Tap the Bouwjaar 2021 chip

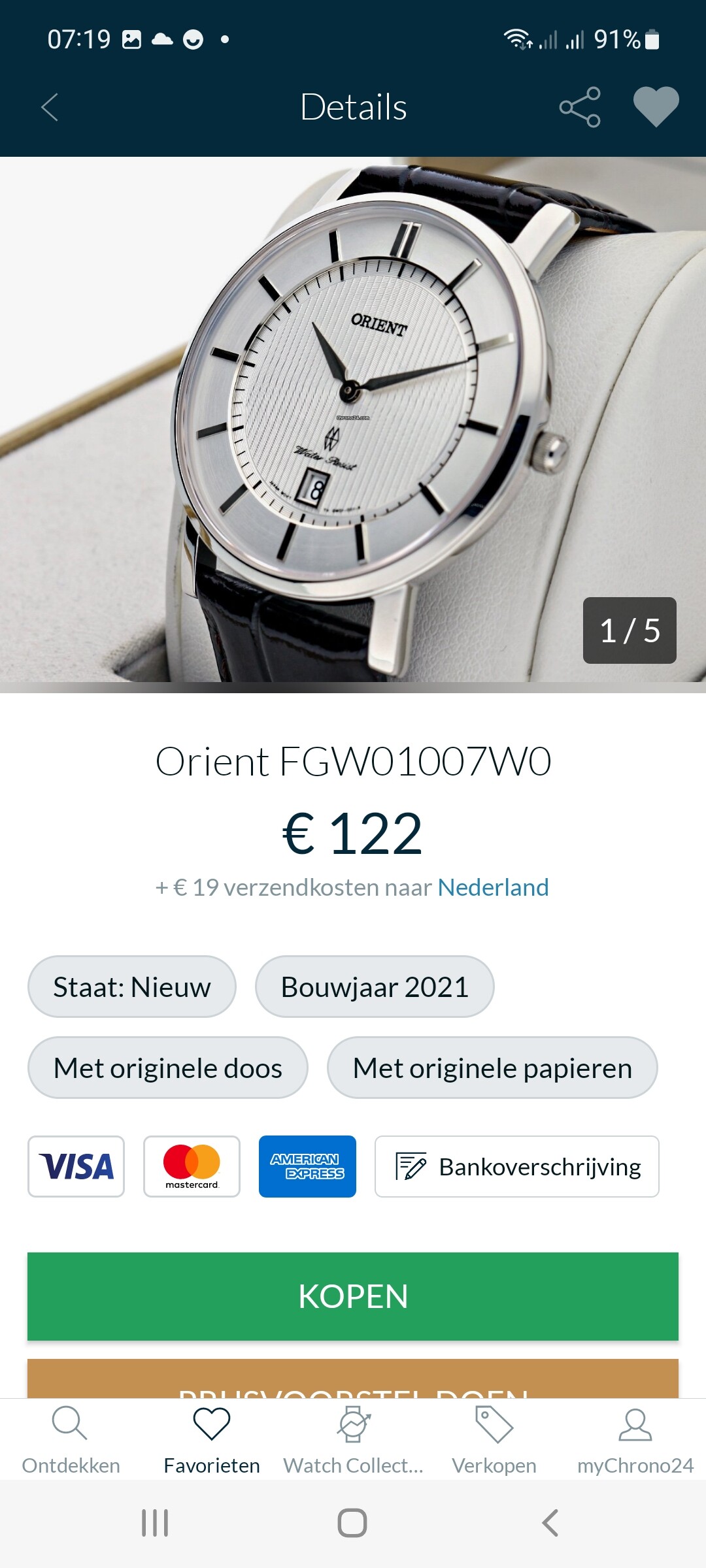tap(375, 987)
